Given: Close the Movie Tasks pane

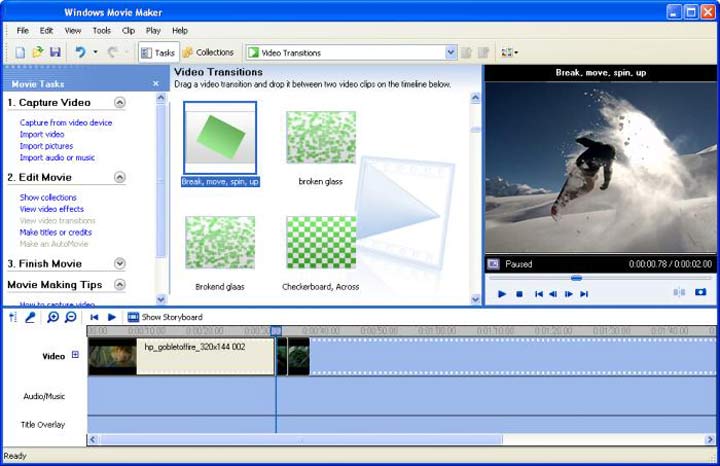Looking at the screenshot, I should pos(156,84).
